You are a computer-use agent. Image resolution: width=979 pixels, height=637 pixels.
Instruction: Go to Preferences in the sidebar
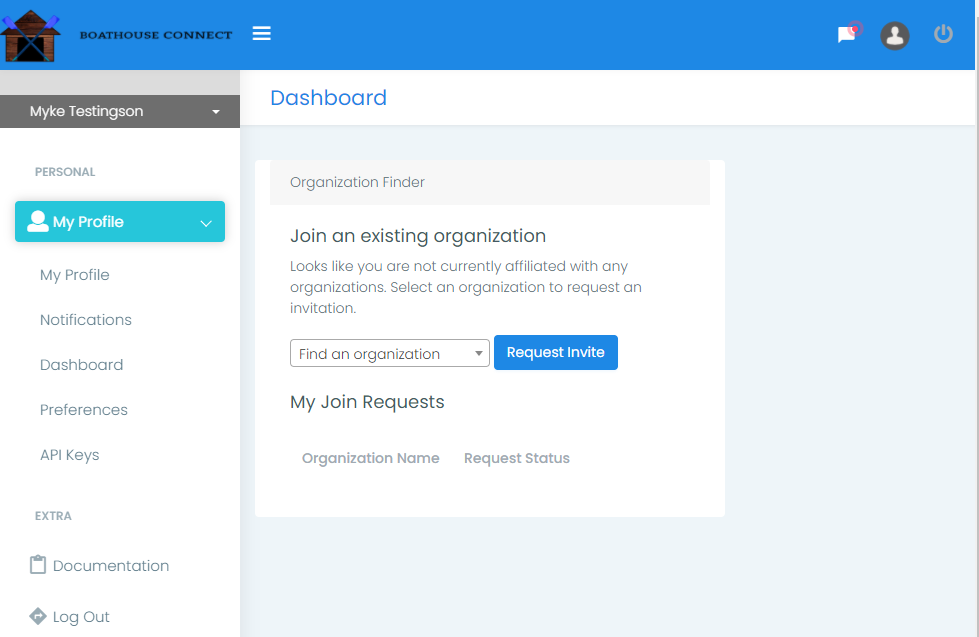83,409
